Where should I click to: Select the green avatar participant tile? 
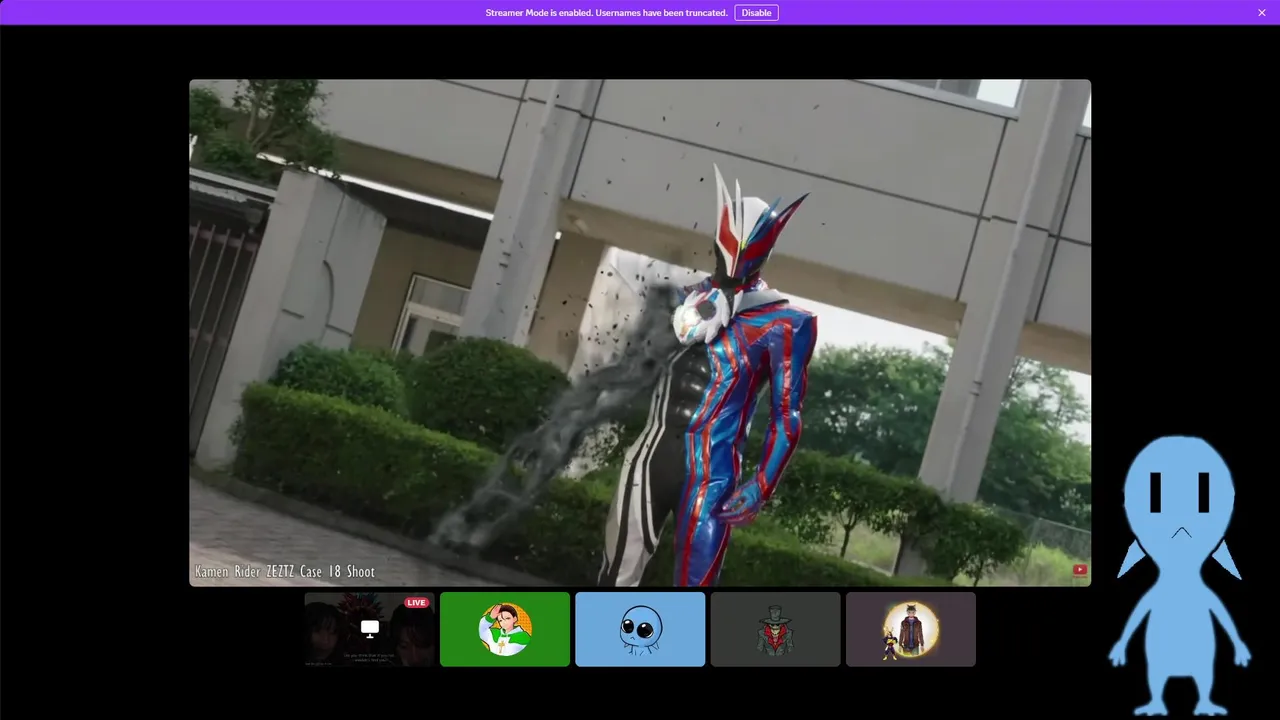tap(505, 629)
